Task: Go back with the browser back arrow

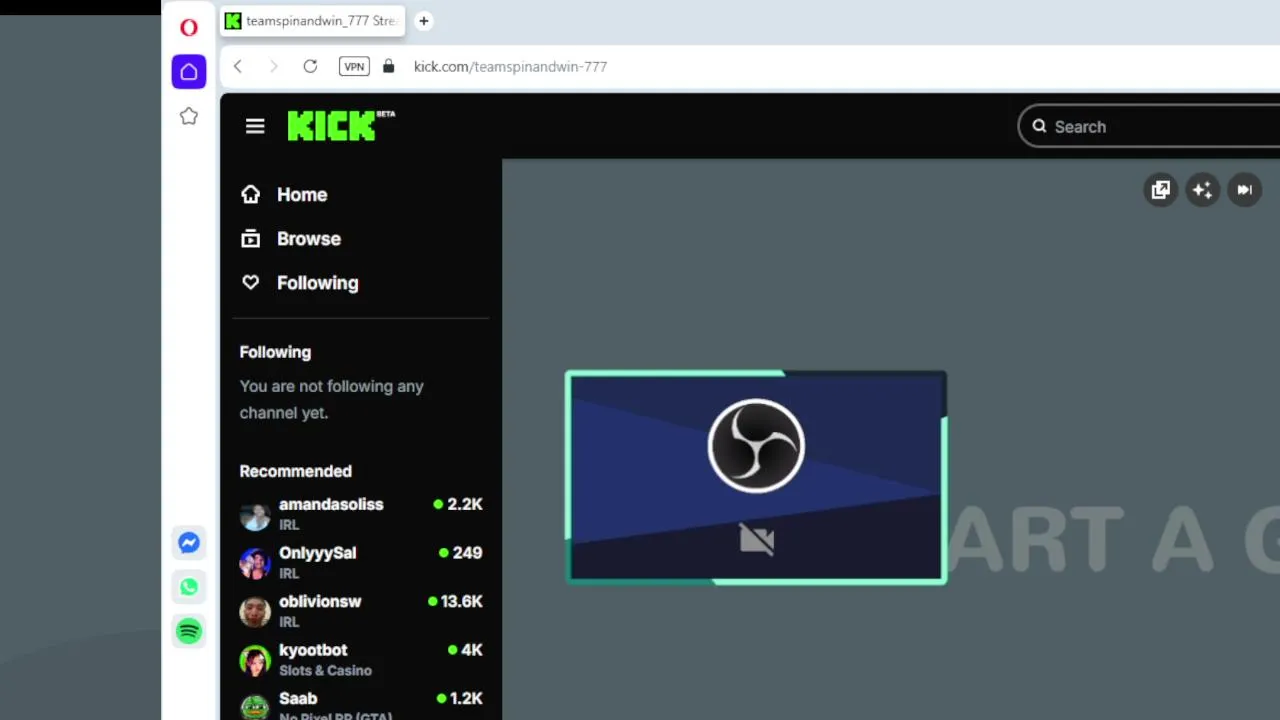Action: tap(238, 66)
